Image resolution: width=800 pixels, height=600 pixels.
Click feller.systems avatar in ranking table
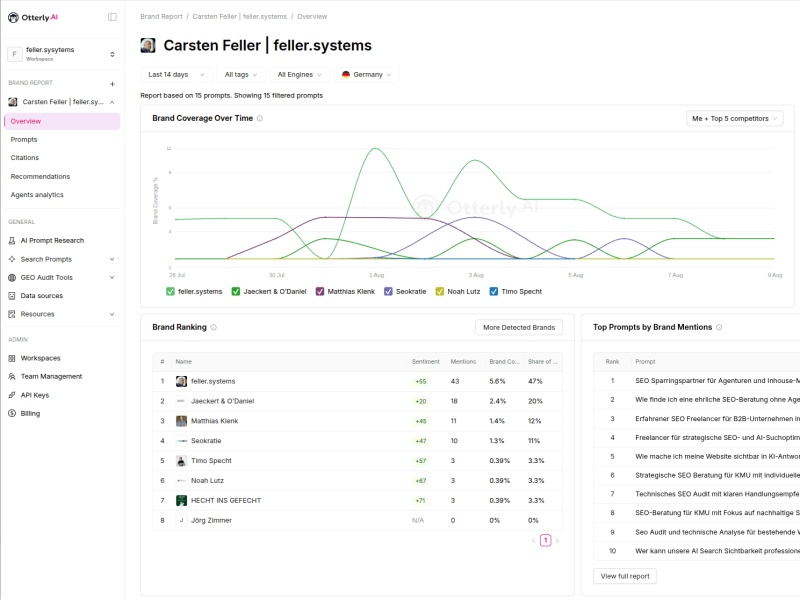[181, 381]
